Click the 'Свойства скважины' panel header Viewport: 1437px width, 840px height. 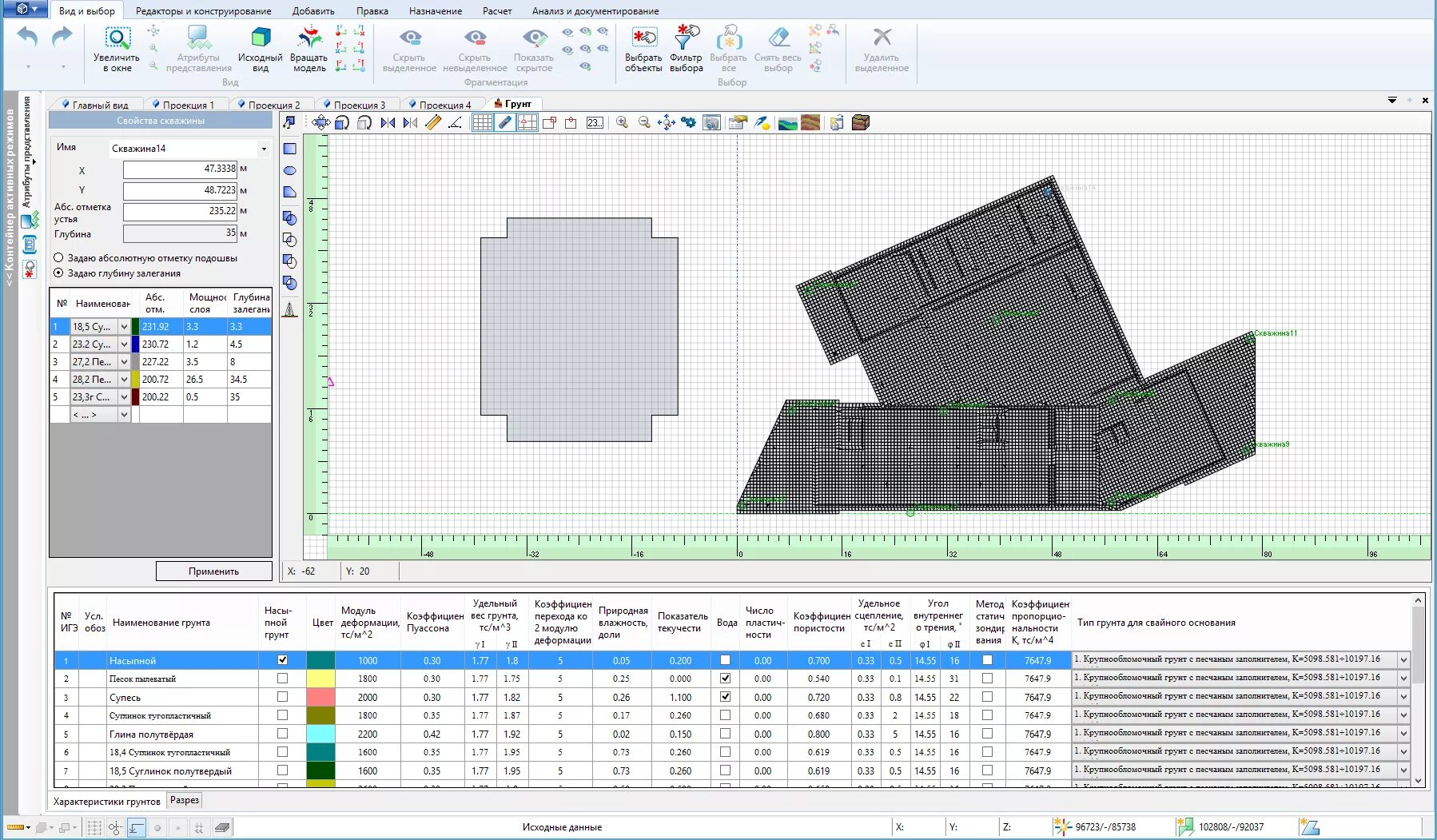point(161,121)
